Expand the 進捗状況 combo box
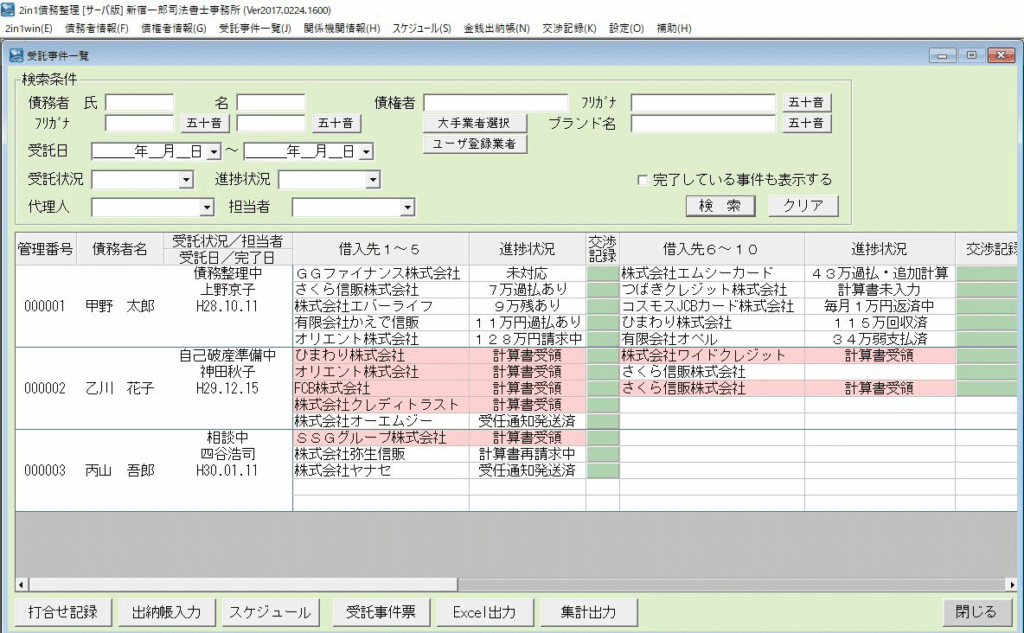 (x=372, y=180)
